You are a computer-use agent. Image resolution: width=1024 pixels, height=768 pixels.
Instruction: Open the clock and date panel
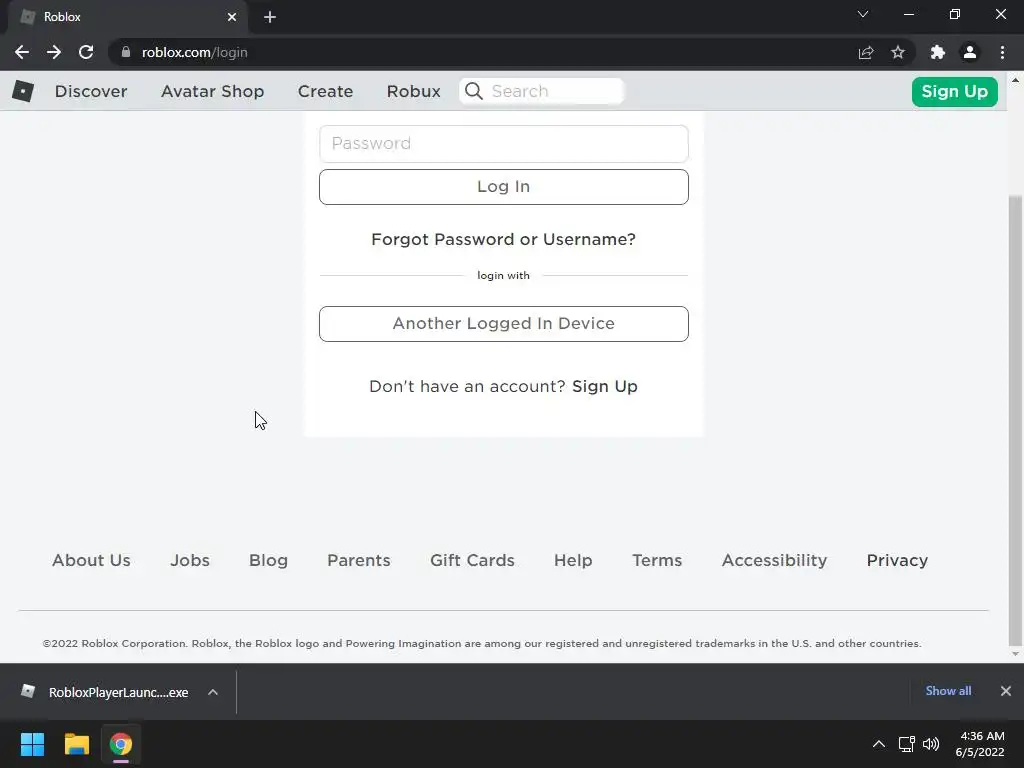click(980, 744)
